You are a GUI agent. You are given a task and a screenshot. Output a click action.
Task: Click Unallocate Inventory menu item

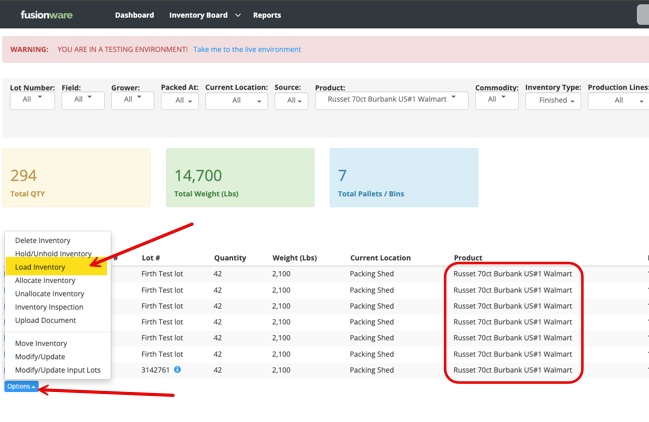click(50, 294)
